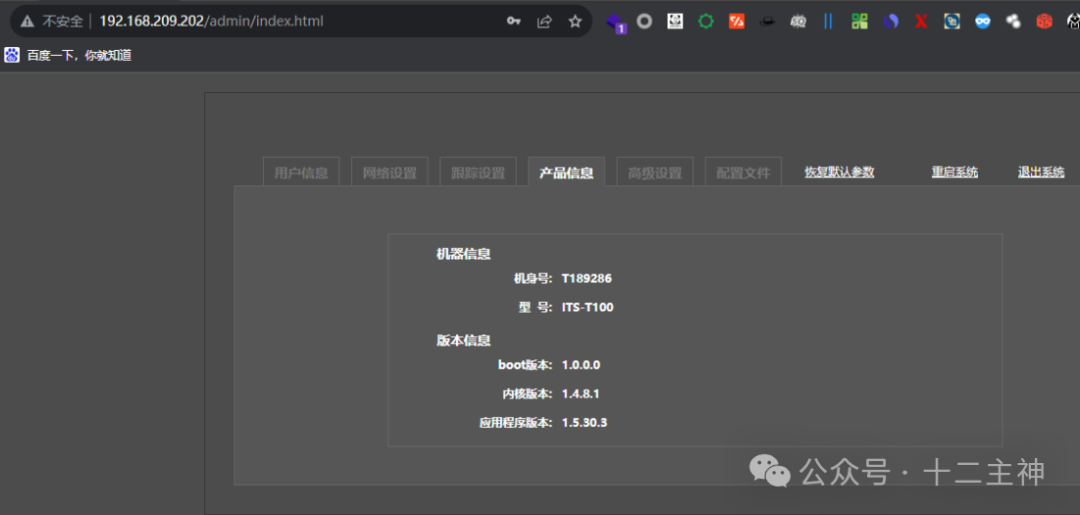Image resolution: width=1080 pixels, height=515 pixels.
Task: Click the 版本信息 heading
Action: pyautogui.click(x=464, y=340)
